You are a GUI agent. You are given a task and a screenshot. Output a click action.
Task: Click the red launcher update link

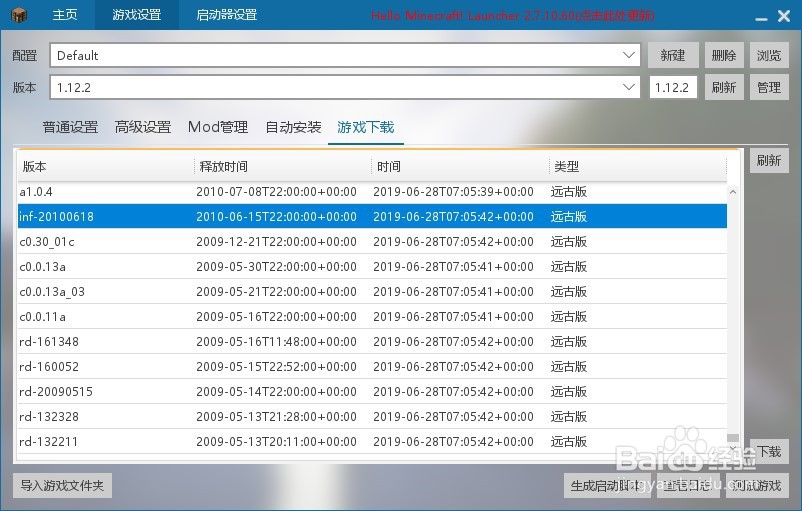(x=513, y=15)
